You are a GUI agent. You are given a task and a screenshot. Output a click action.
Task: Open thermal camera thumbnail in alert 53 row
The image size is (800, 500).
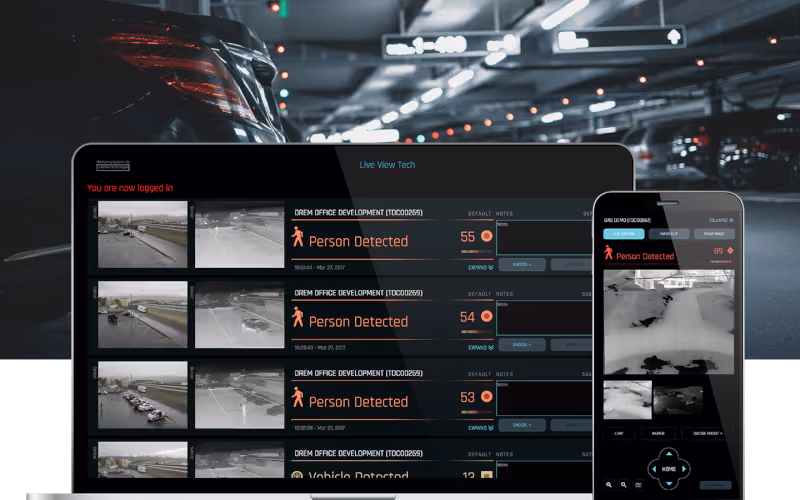(x=240, y=394)
